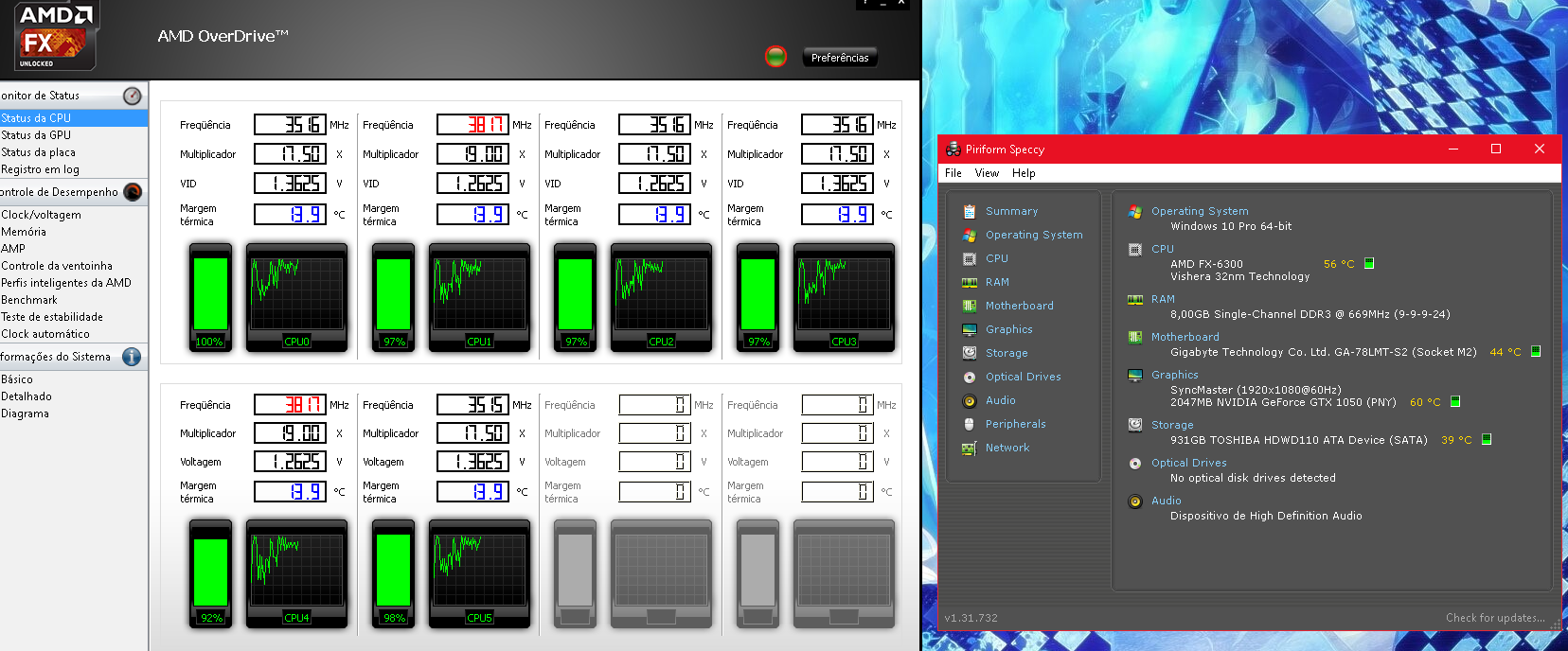Click the CPU4 usage bar showing 92%
The width and height of the screenshot is (1568, 651).
210,574
